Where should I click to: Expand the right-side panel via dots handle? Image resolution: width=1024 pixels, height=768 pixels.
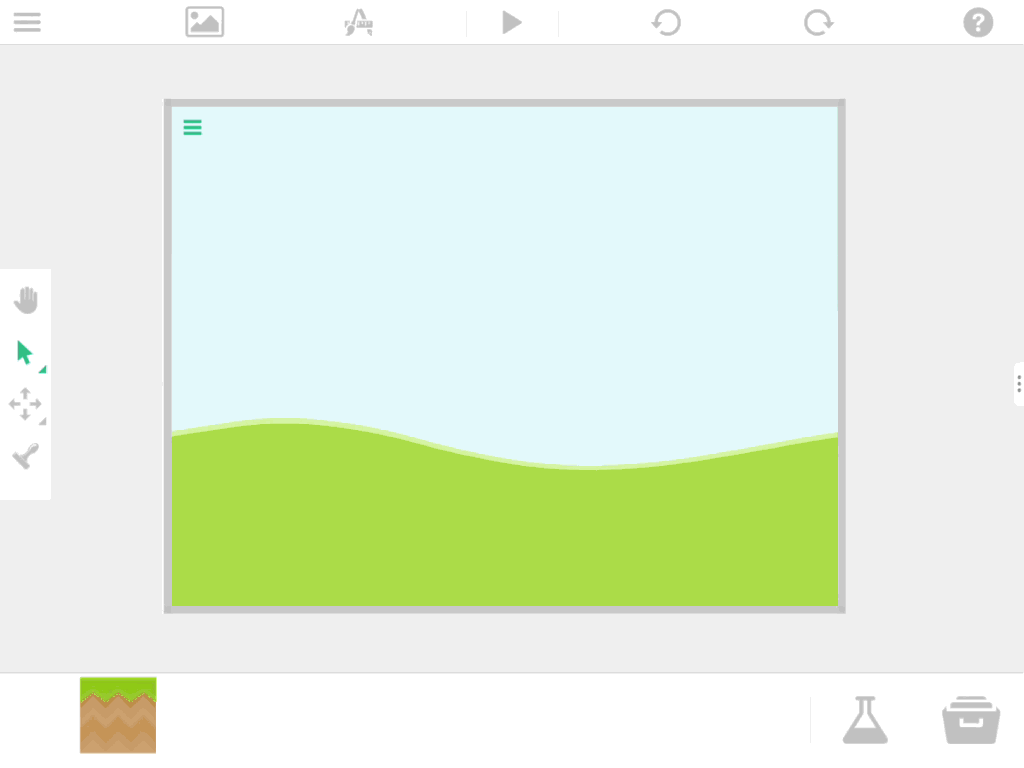pos(1018,384)
